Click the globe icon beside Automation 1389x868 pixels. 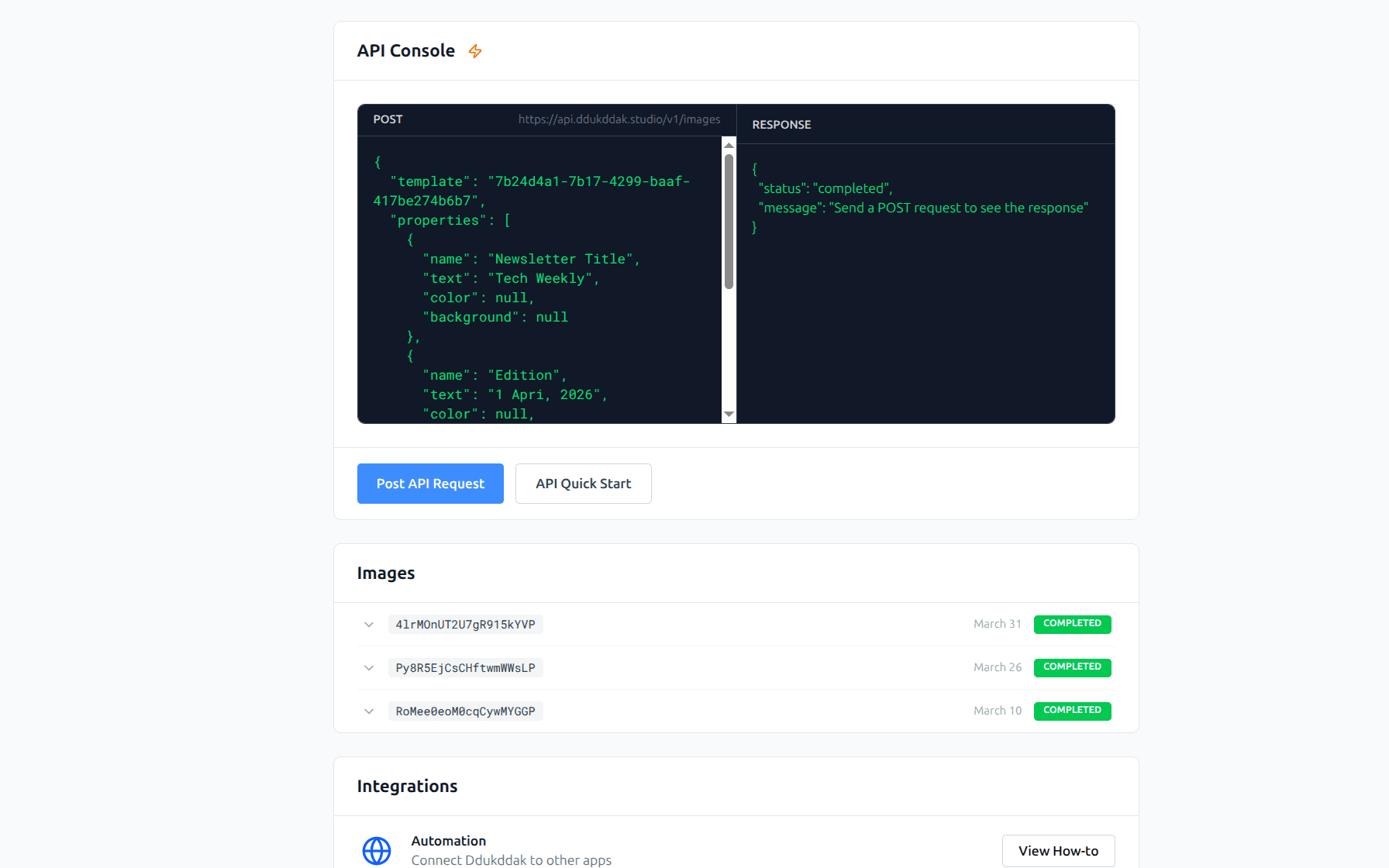[377, 850]
